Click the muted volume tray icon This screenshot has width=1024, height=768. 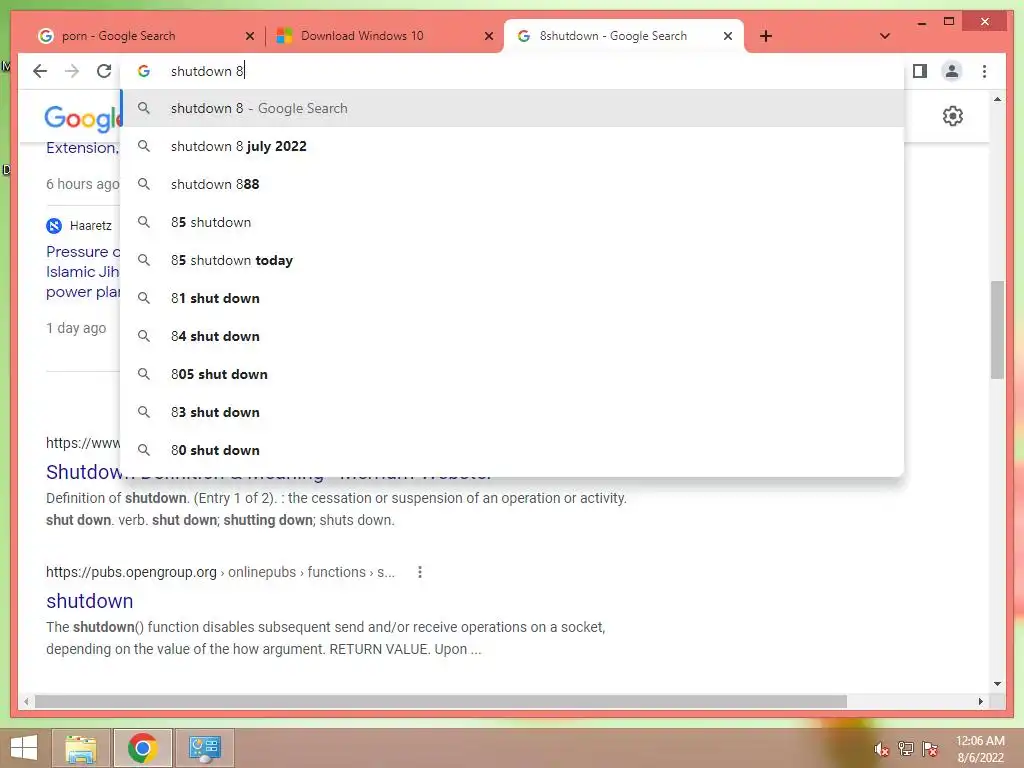(881, 749)
